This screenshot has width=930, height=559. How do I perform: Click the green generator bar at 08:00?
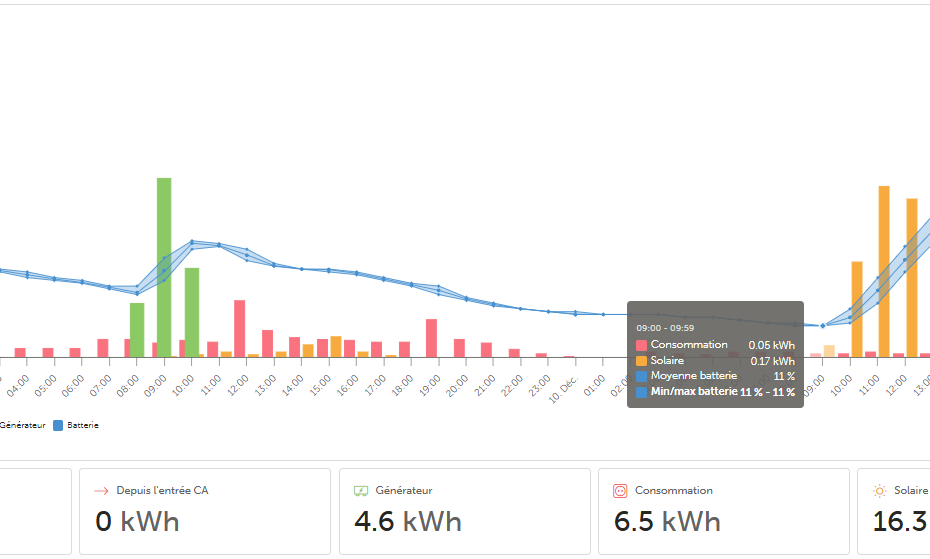tap(137, 329)
